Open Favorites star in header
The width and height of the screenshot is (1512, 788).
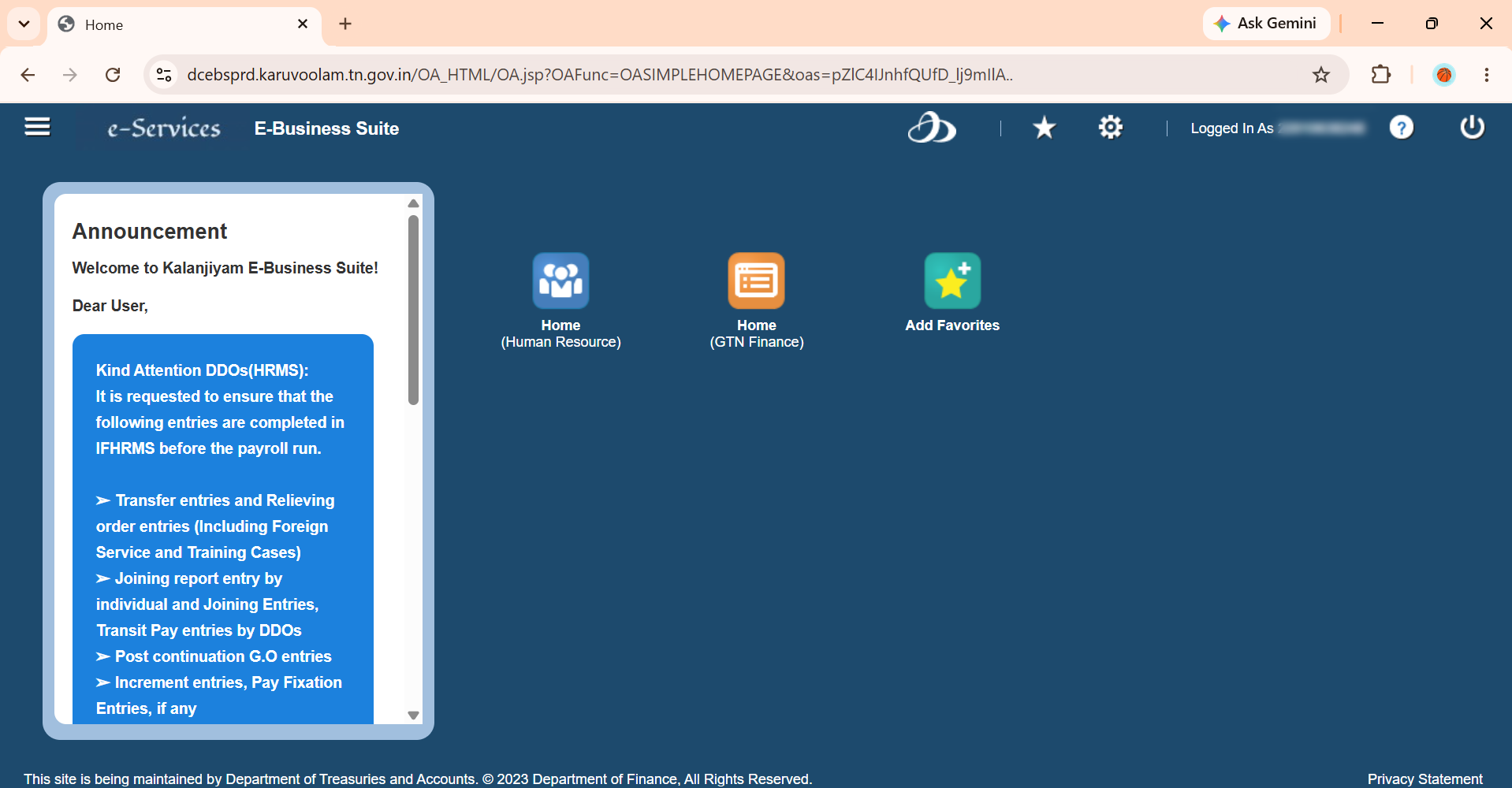pos(1045,127)
